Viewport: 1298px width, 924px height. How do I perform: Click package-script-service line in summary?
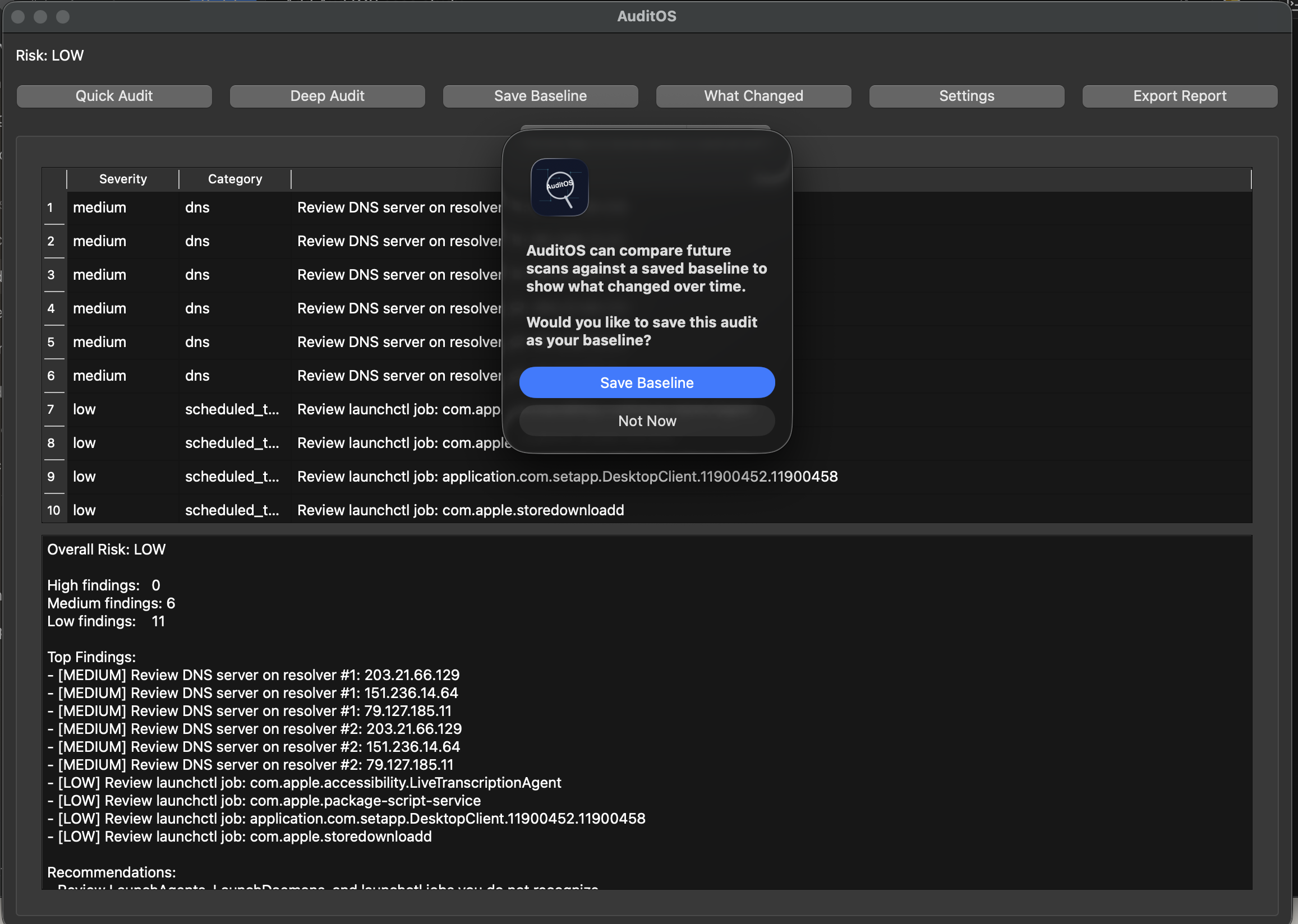coord(264,801)
